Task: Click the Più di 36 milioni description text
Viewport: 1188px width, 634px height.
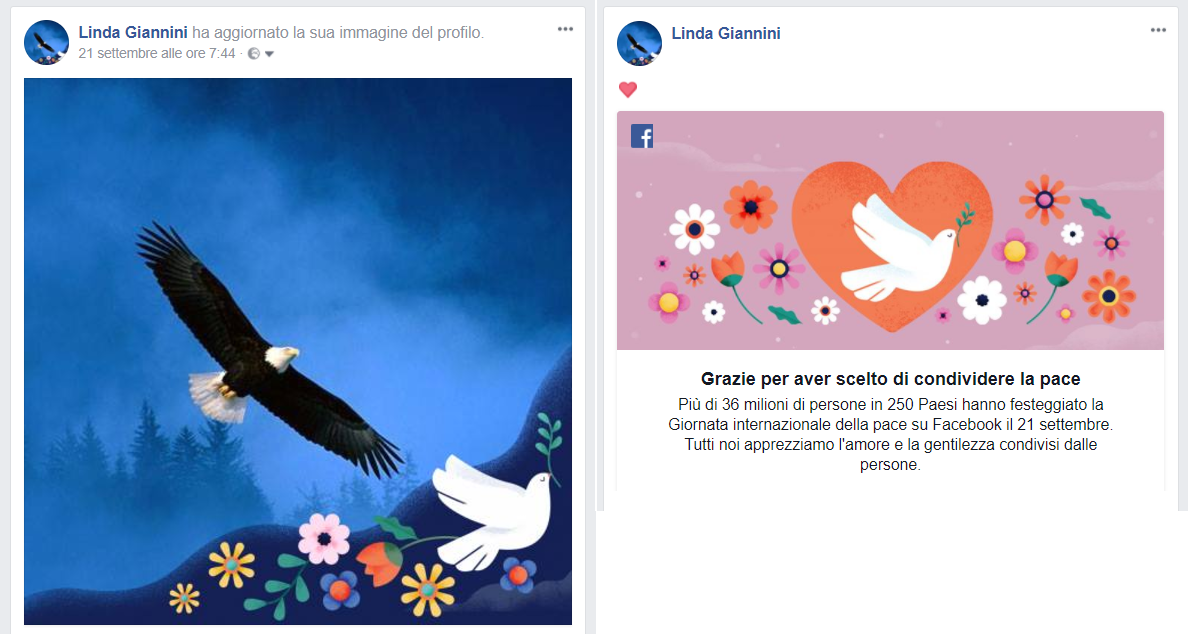Action: coord(890,434)
